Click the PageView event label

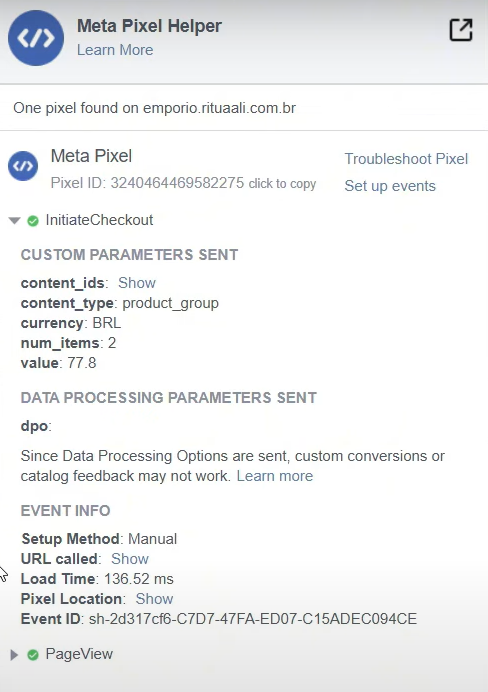click(79, 654)
